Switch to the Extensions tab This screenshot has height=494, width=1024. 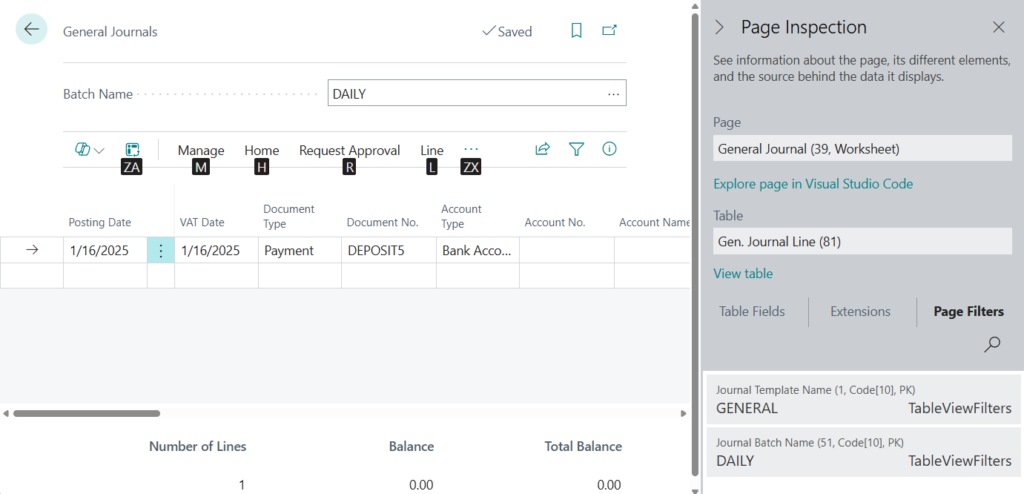(x=860, y=312)
